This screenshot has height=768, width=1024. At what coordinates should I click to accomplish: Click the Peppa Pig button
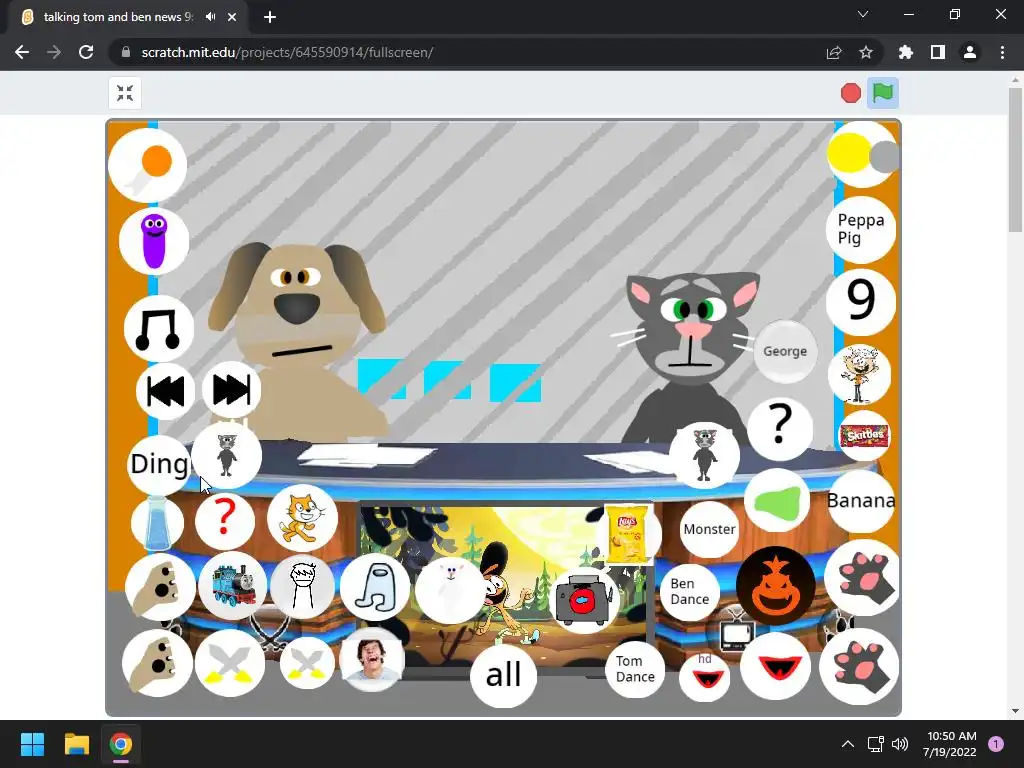click(x=861, y=229)
